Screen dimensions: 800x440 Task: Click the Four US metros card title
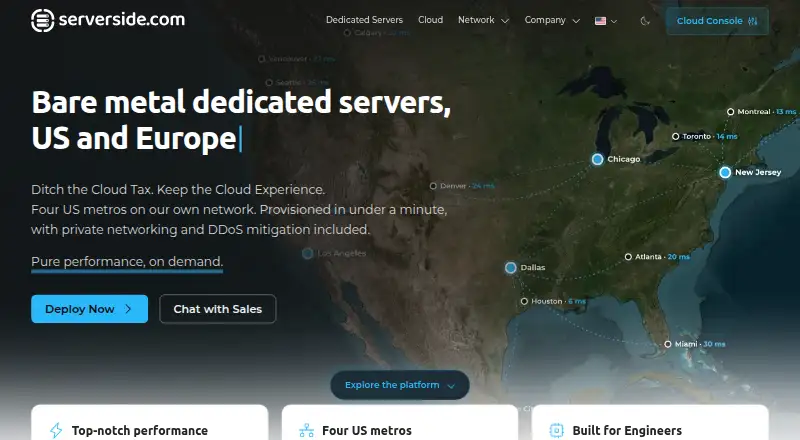tap(367, 430)
